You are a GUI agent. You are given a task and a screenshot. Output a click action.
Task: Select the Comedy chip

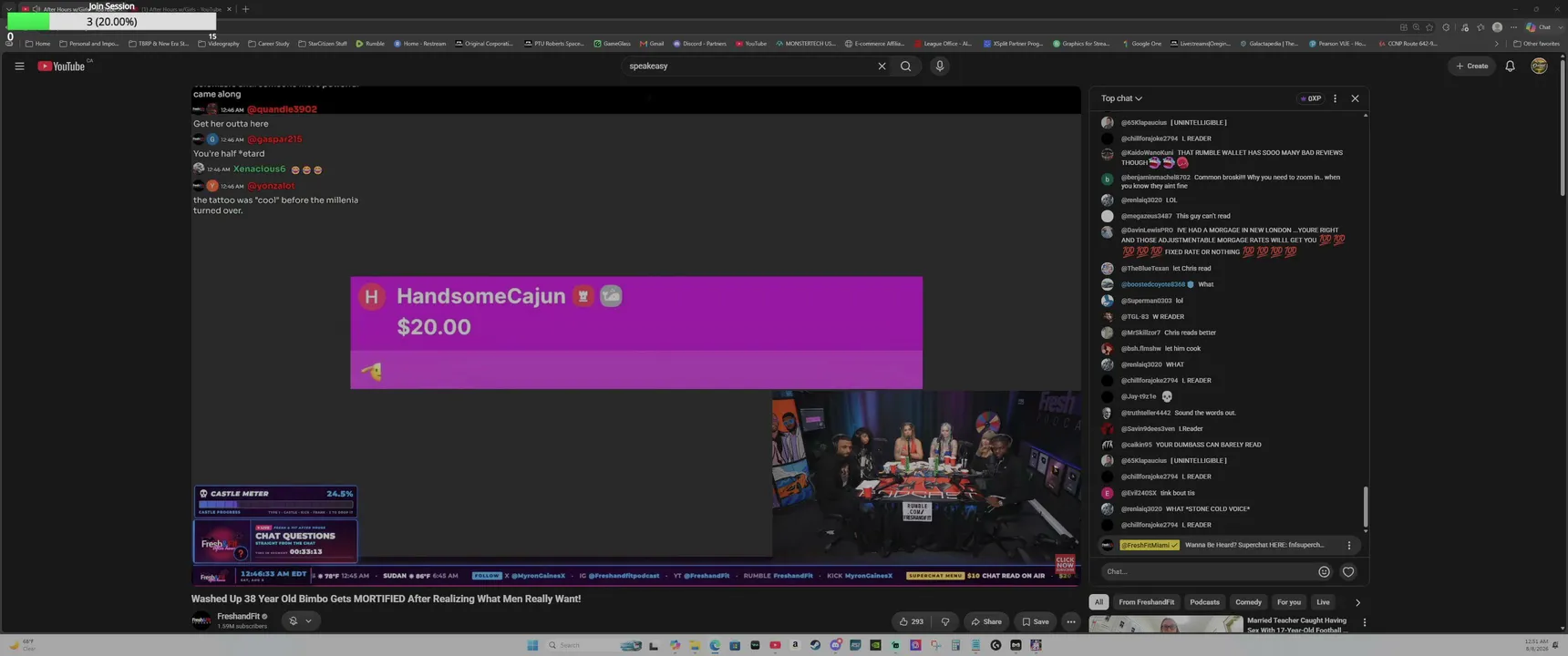tap(1248, 602)
